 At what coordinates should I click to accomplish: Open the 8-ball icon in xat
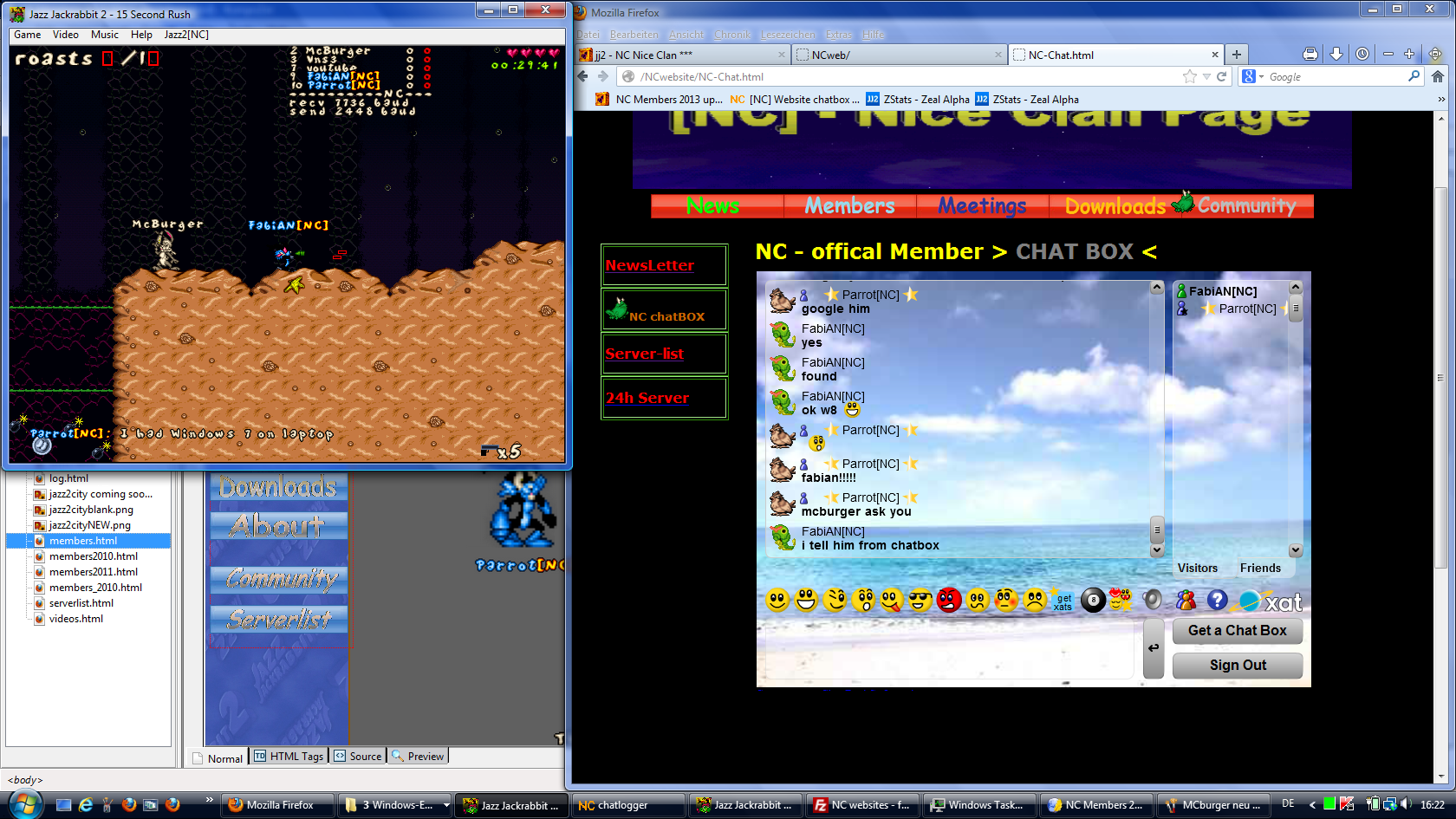pyautogui.click(x=1093, y=600)
